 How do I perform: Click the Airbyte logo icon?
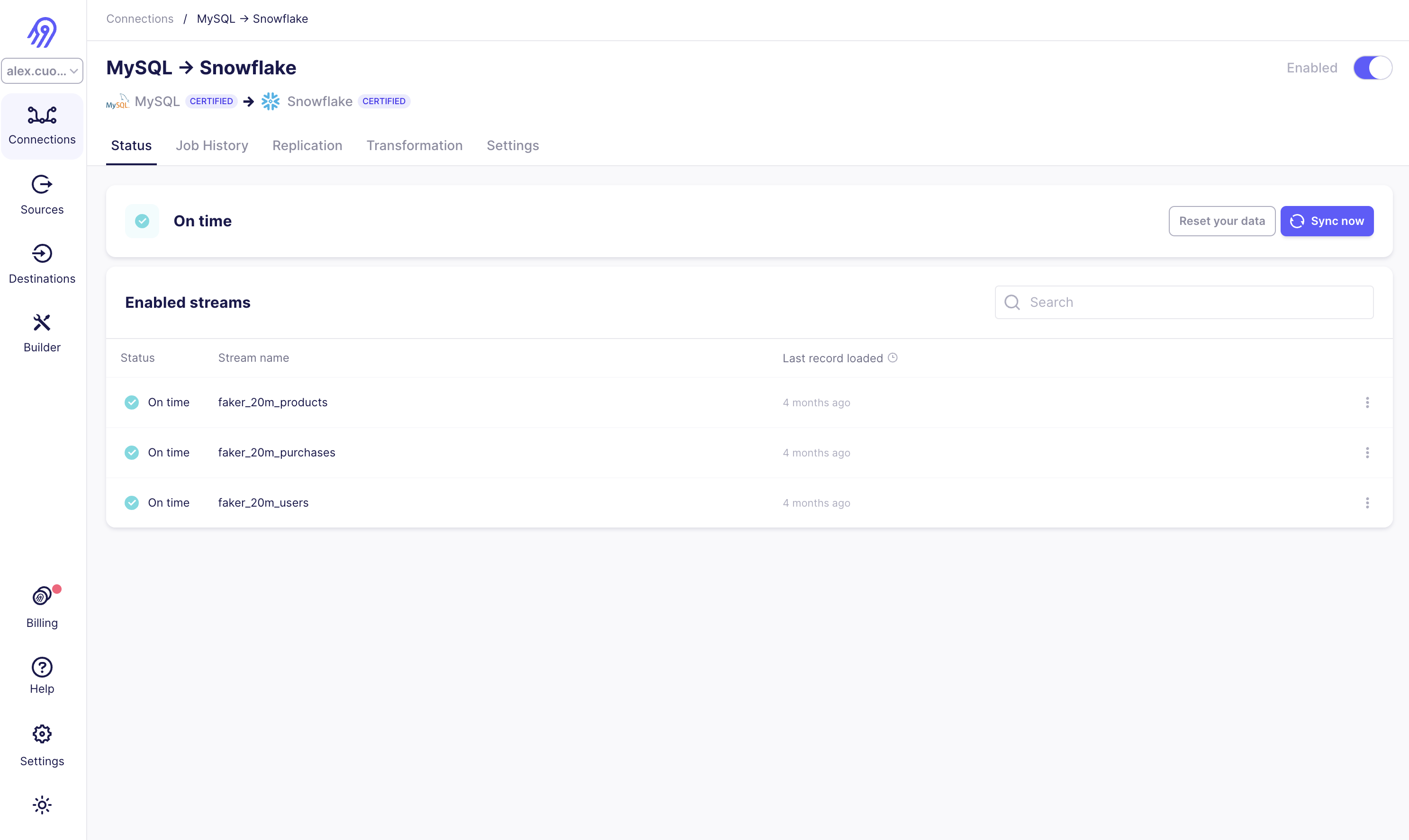42,32
